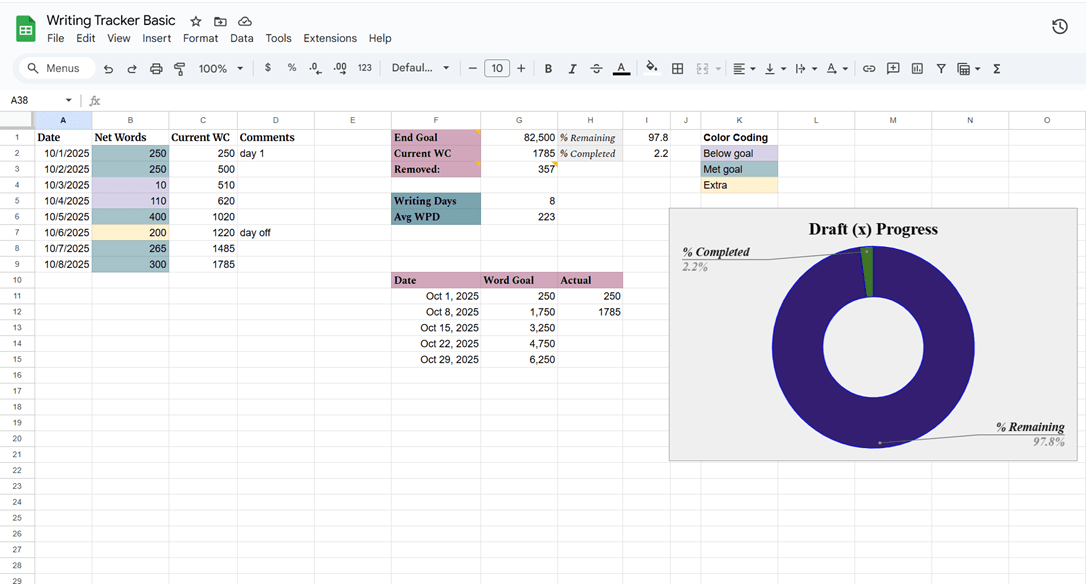Open the vertical align dropdown
This screenshot has height=584, width=1086.
(774, 69)
